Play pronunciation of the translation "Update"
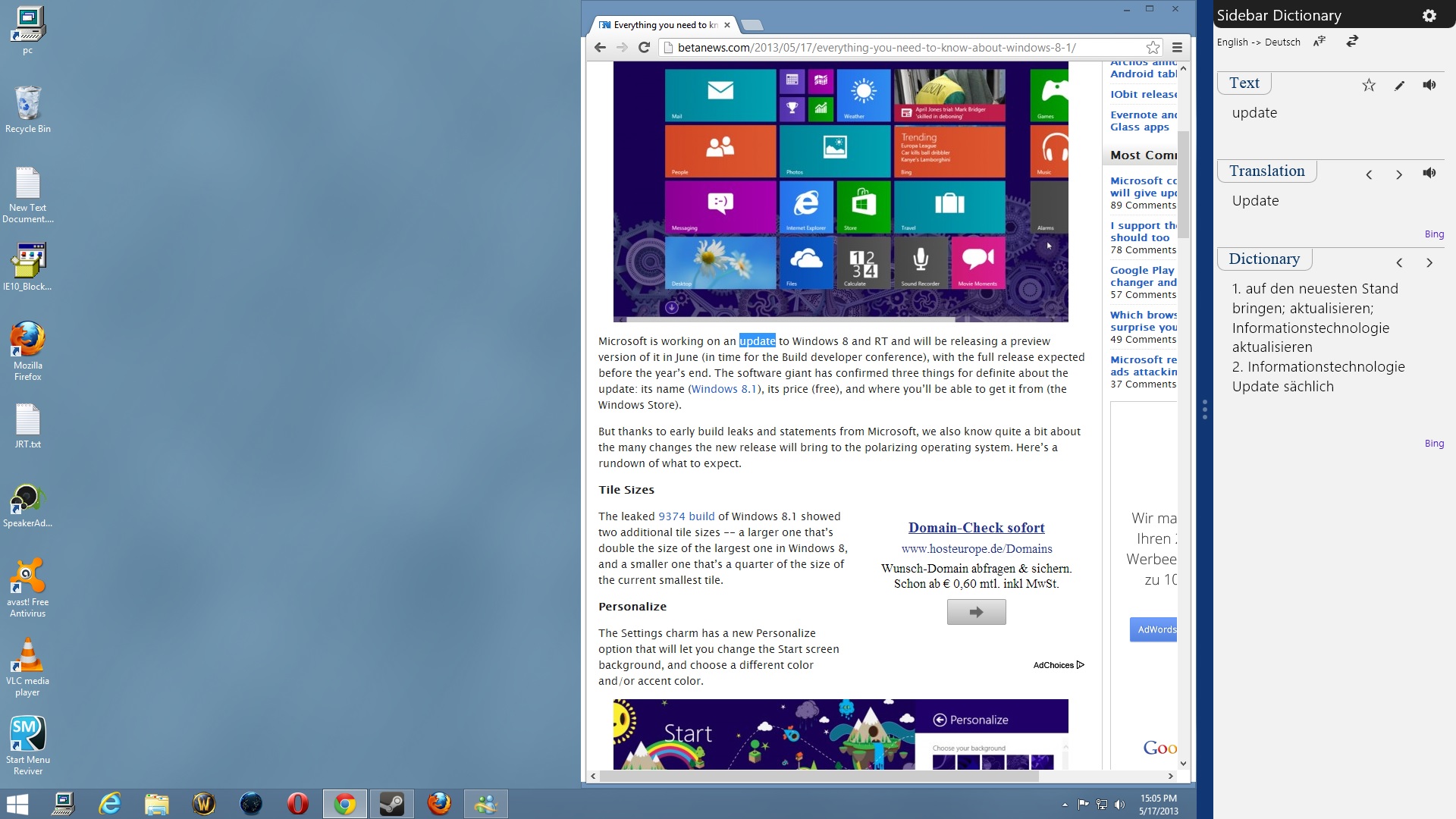 click(1429, 173)
